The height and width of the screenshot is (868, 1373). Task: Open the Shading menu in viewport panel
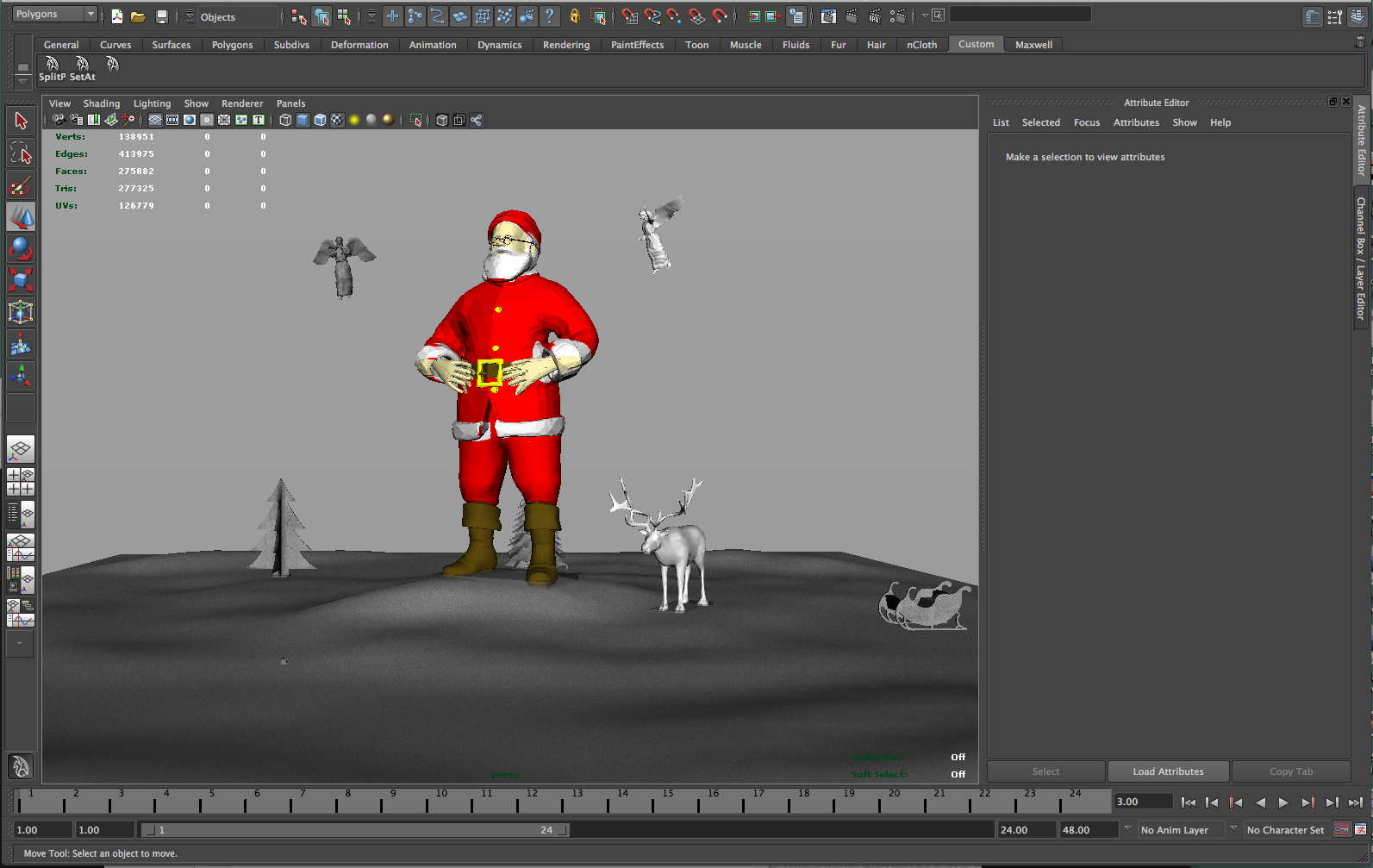101,103
